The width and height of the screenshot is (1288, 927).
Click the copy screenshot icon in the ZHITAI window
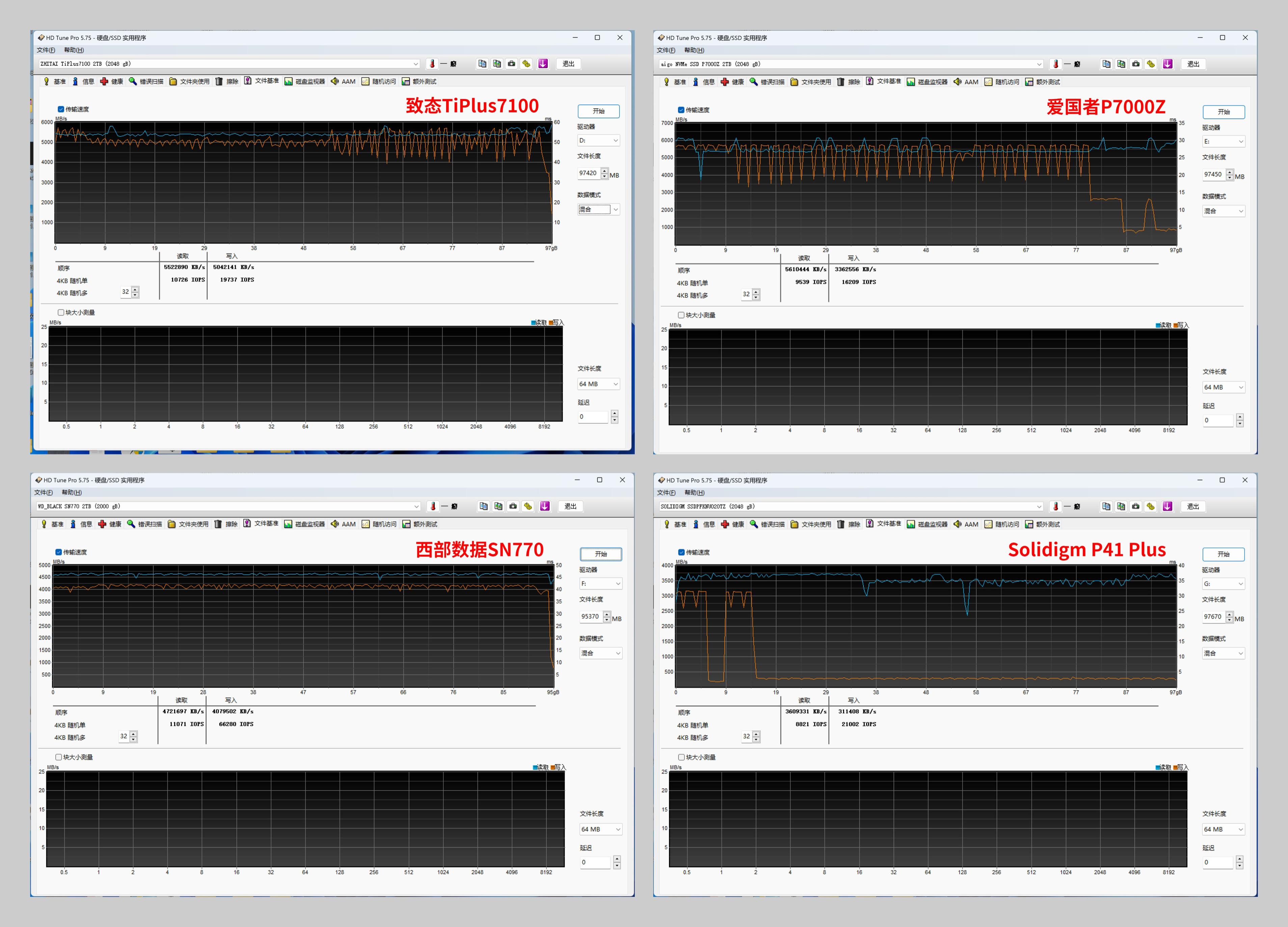(497, 63)
